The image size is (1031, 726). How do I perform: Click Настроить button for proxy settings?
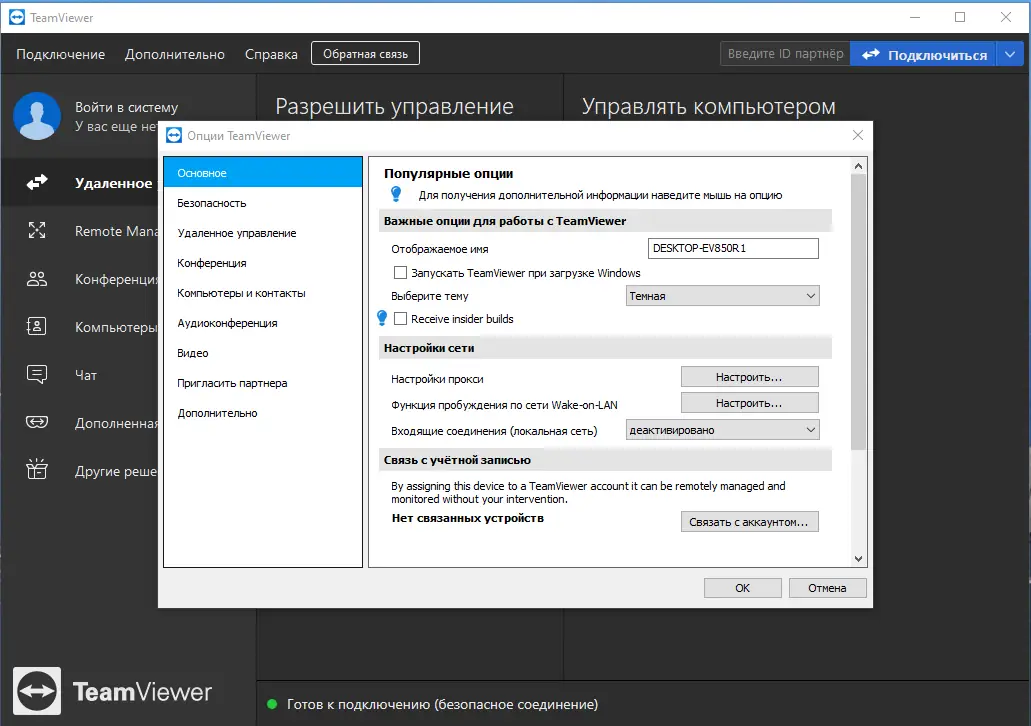pos(750,377)
